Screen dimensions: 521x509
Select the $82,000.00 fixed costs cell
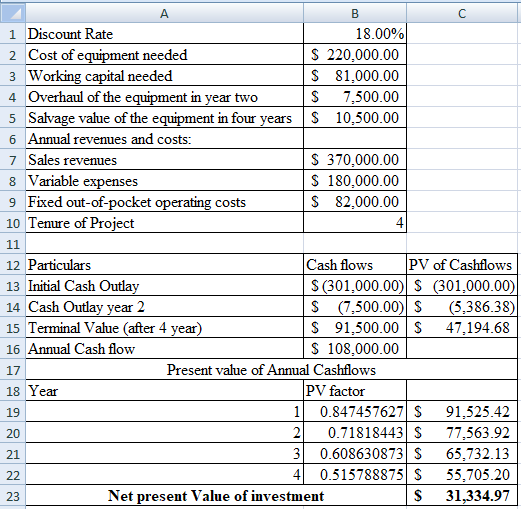point(355,202)
